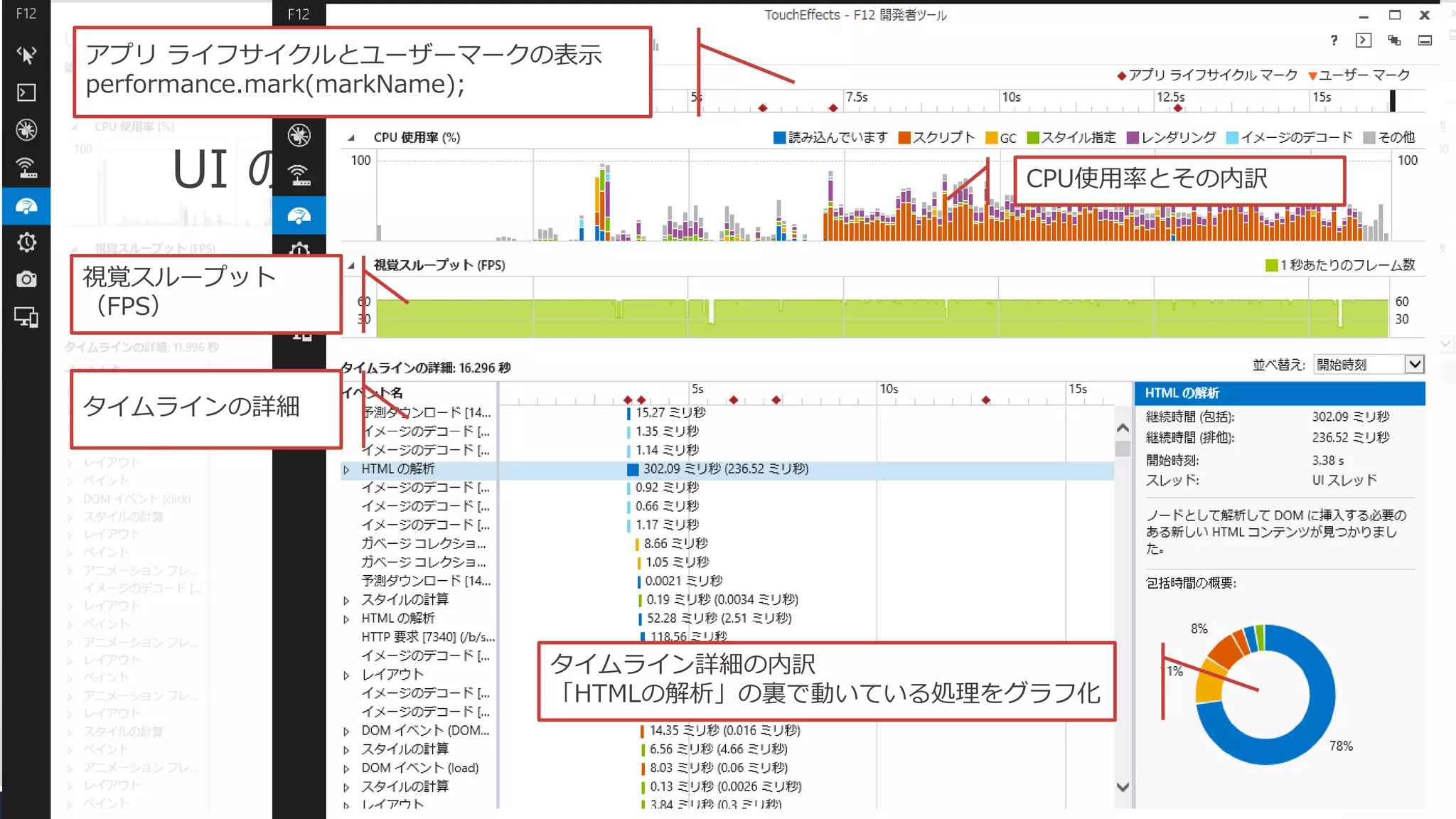Viewport: 1456px width, 819px height.
Task: Click the lifecycle mark diamond near 12.5s on top ruler
Action: pos(1178,108)
